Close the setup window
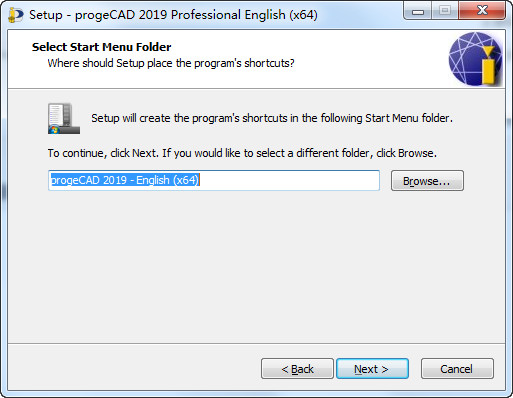This screenshot has width=513, height=398. (x=482, y=11)
